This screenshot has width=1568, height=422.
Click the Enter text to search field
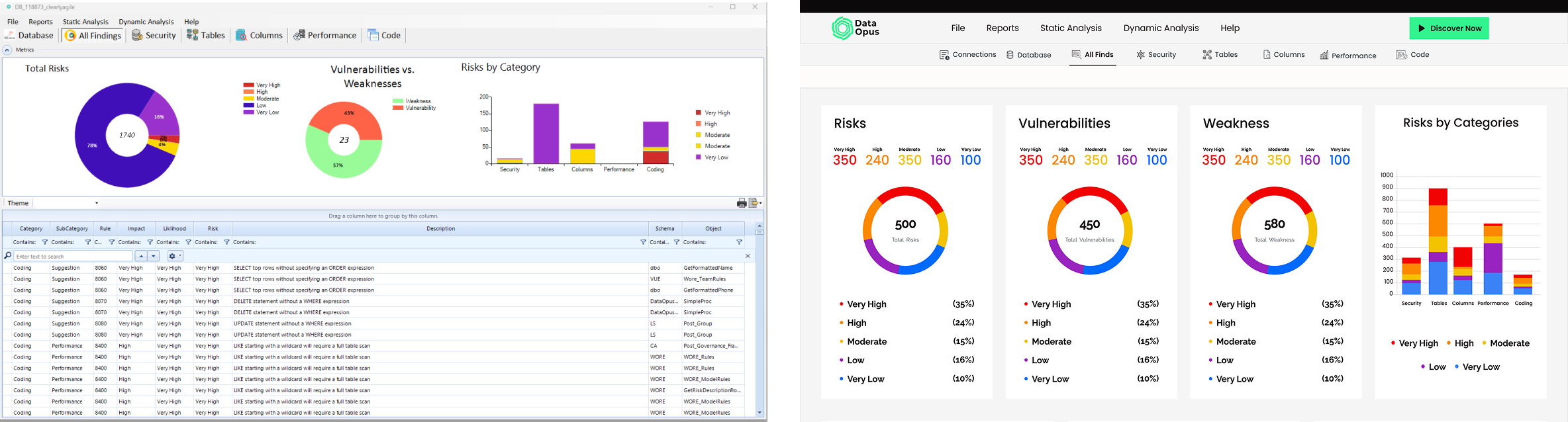pos(73,256)
